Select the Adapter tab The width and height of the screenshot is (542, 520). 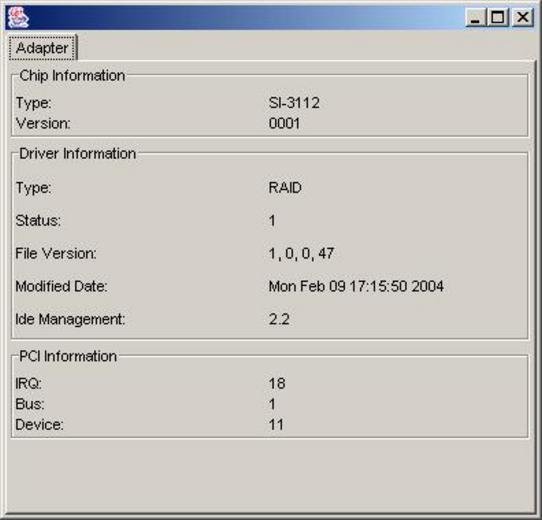coord(42,48)
